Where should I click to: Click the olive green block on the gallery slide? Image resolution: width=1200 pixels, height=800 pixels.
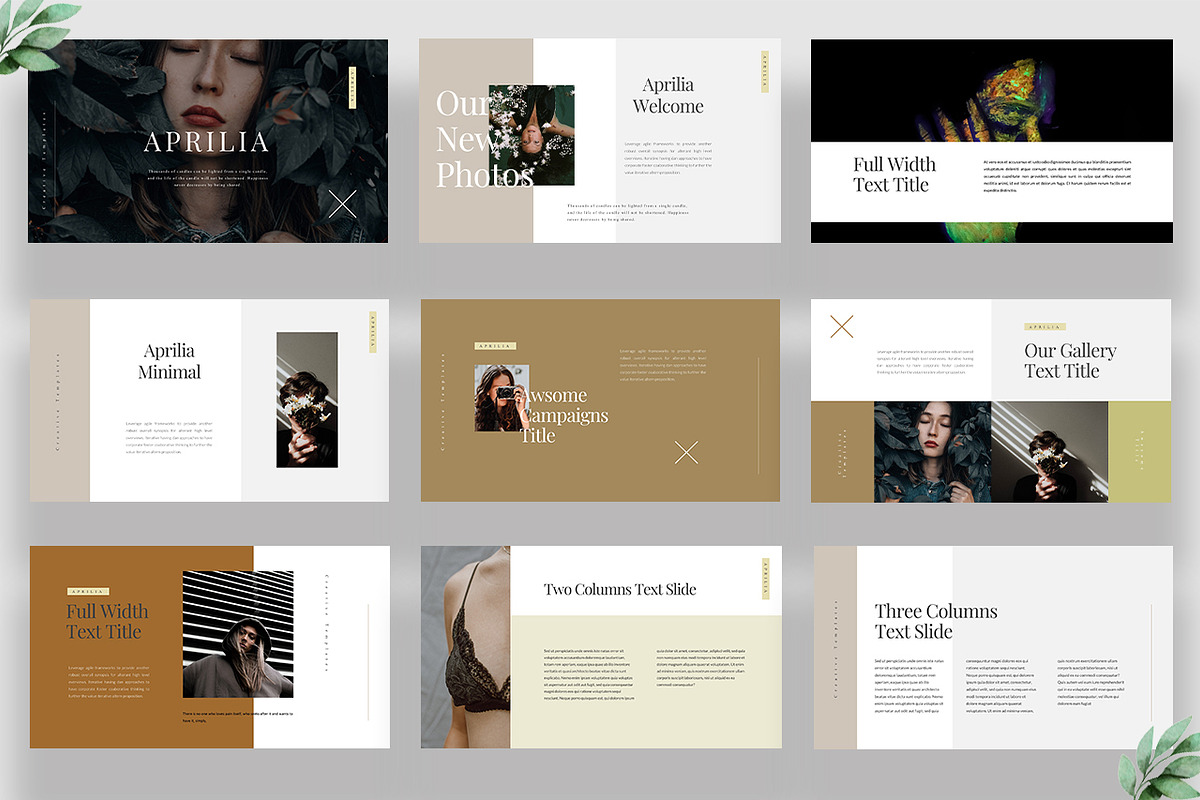1140,452
